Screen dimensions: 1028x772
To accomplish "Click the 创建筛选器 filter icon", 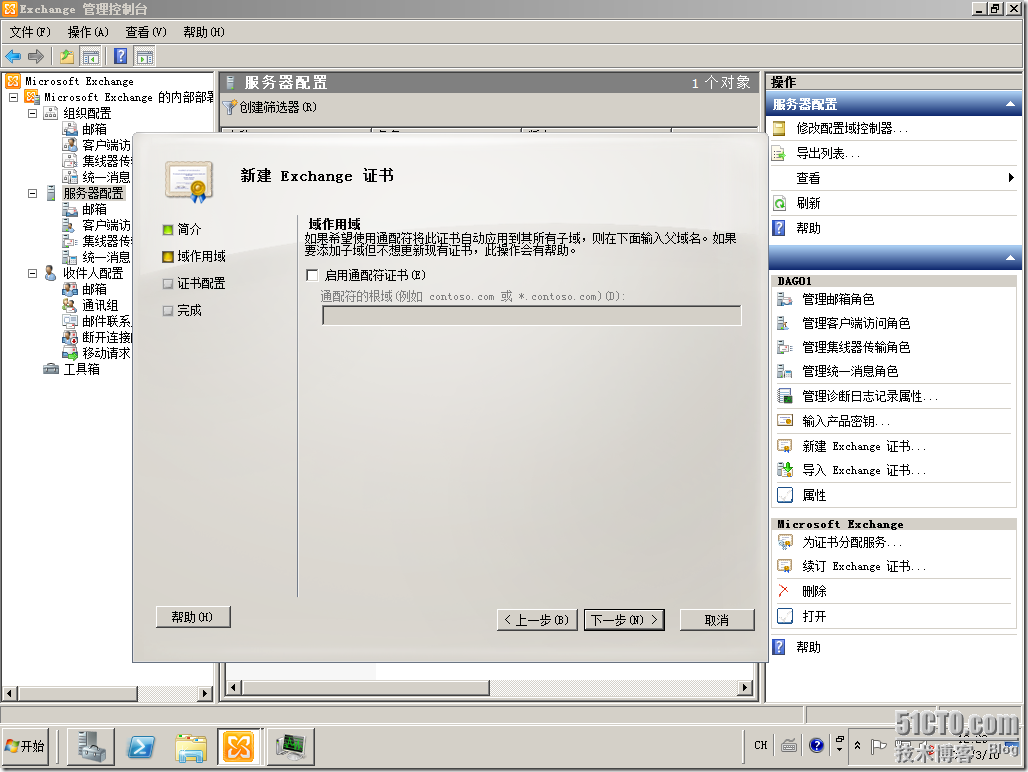I will tap(230, 107).
